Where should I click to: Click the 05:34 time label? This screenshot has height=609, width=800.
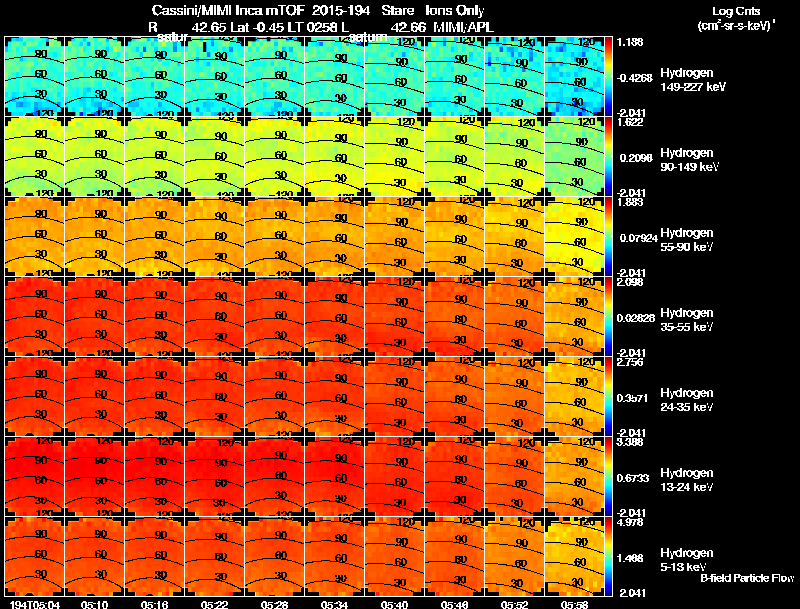pos(335,604)
